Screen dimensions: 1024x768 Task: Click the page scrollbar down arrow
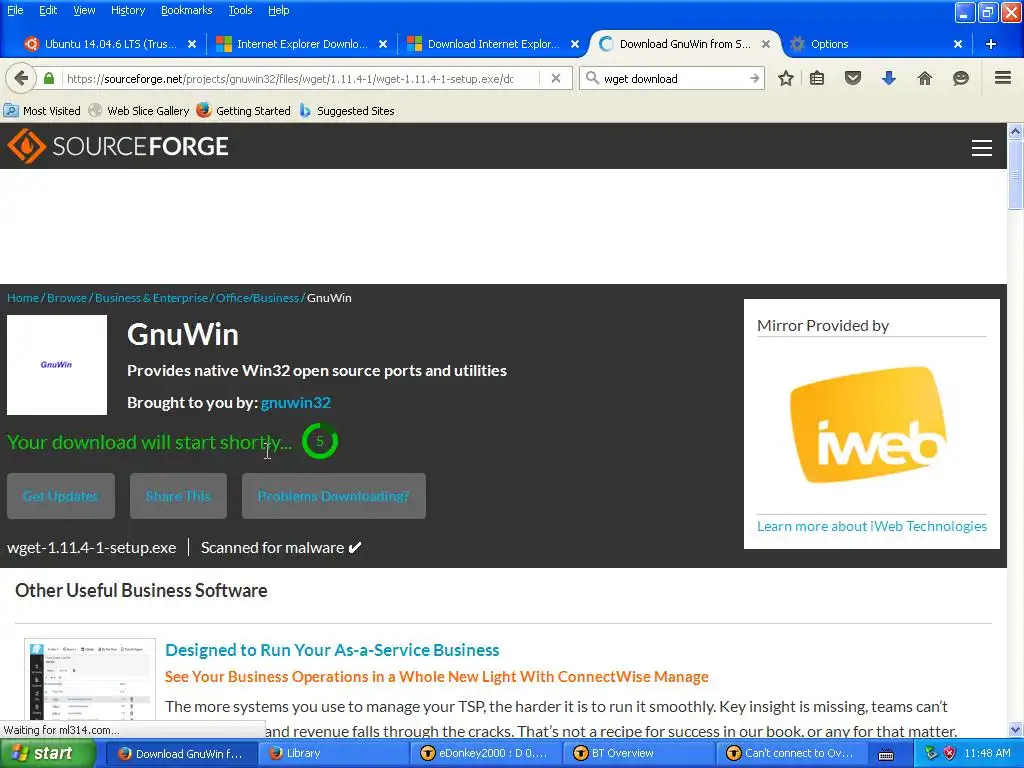point(1015,729)
